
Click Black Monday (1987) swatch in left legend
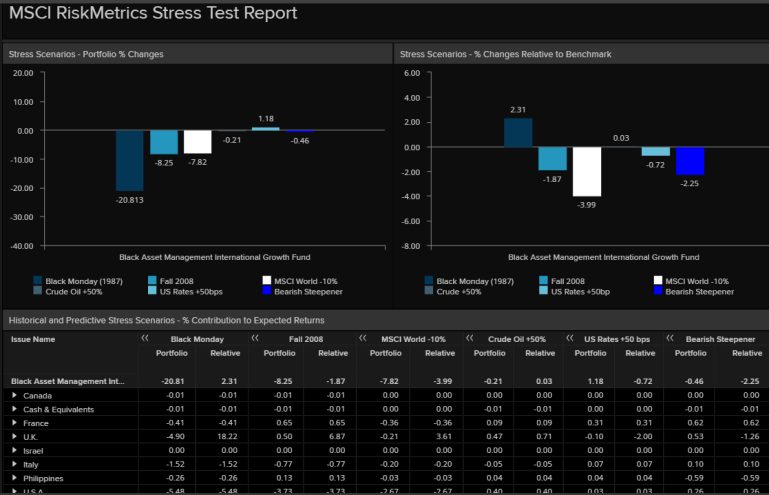pyautogui.click(x=37, y=281)
